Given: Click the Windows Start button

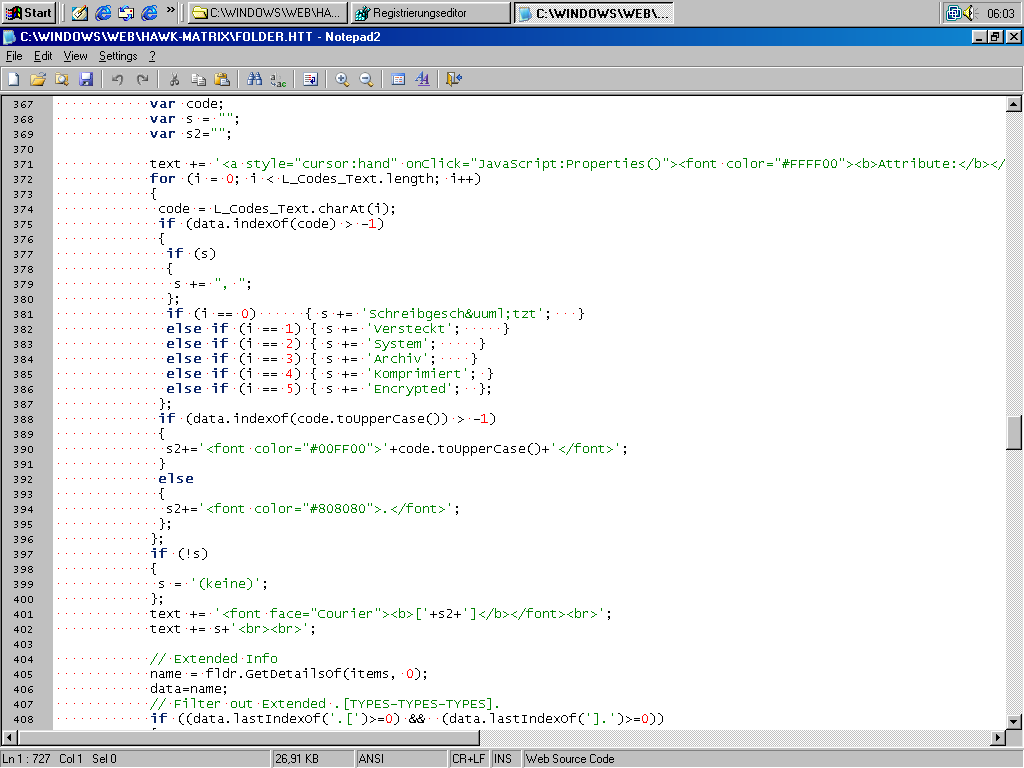Looking at the screenshot, I should click(28, 12).
